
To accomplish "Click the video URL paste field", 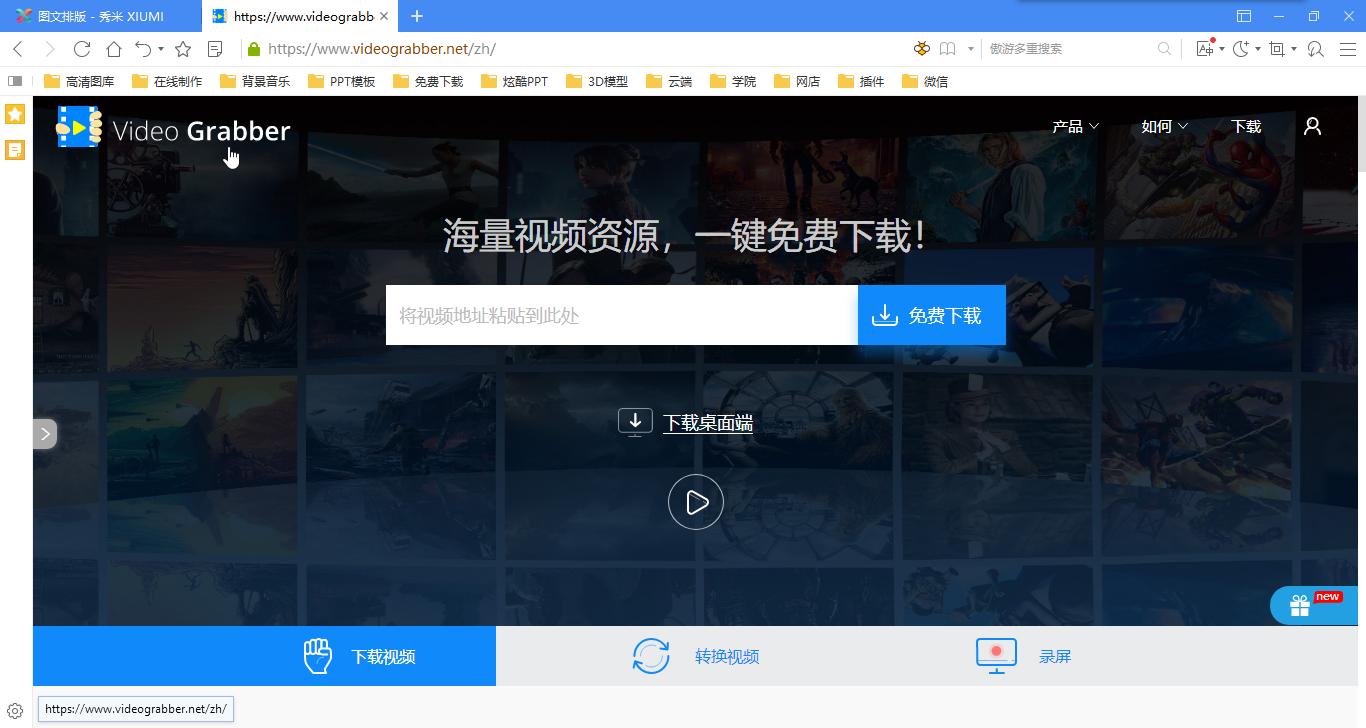I will [x=622, y=315].
